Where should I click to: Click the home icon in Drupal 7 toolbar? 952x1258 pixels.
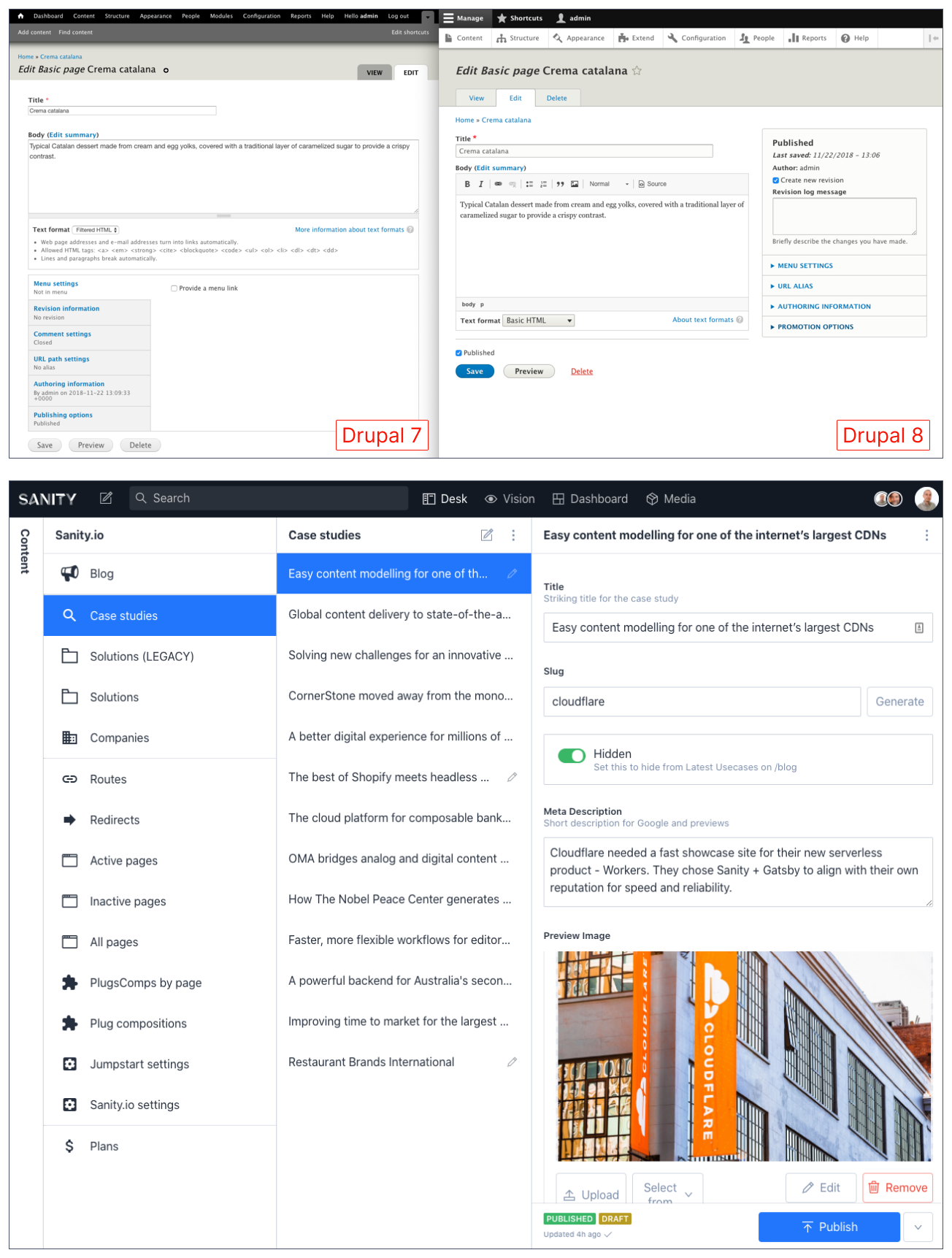click(20, 15)
